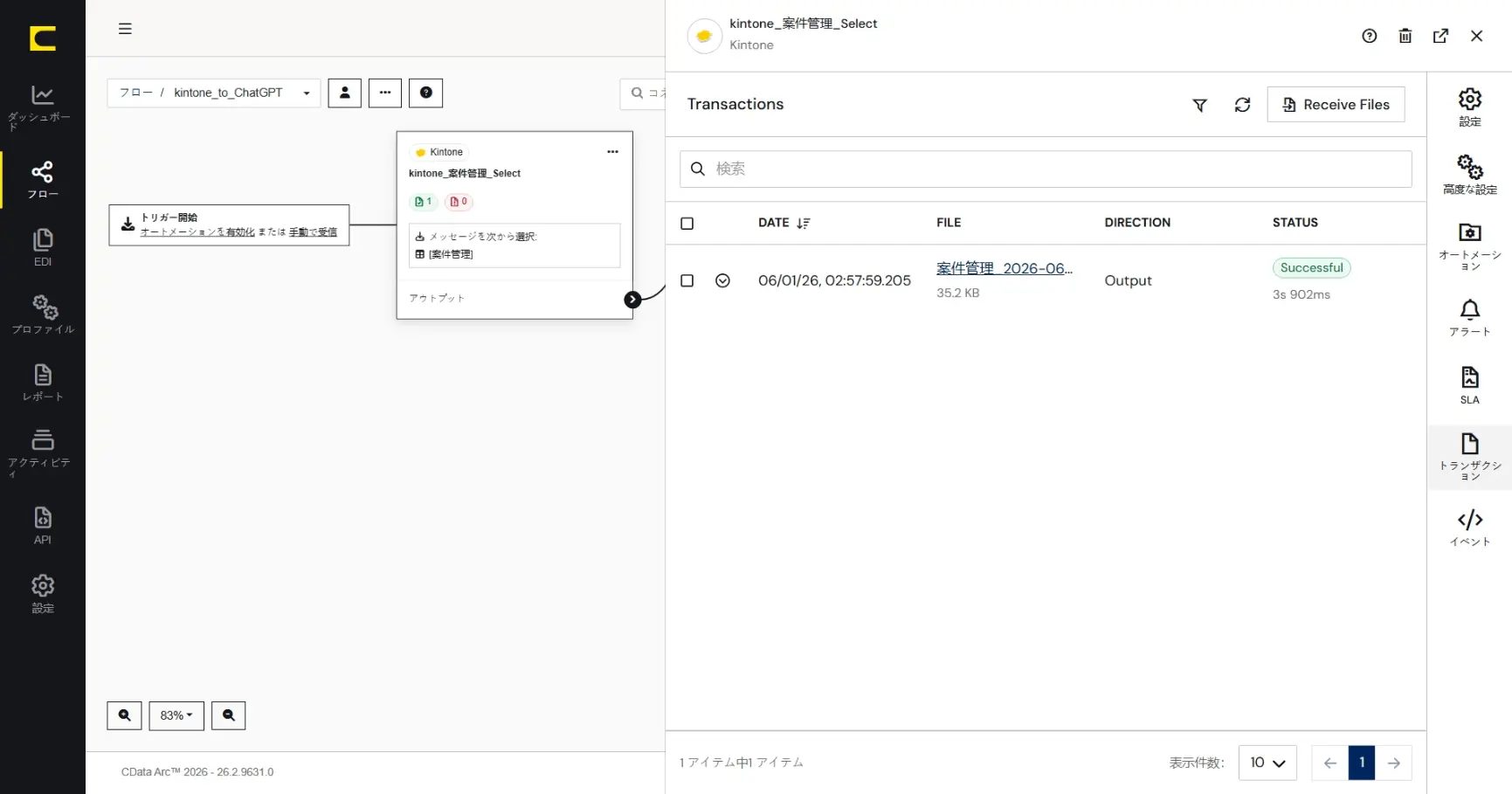Click the connector output arrow port
This screenshot has width=1512, height=794.
point(632,300)
